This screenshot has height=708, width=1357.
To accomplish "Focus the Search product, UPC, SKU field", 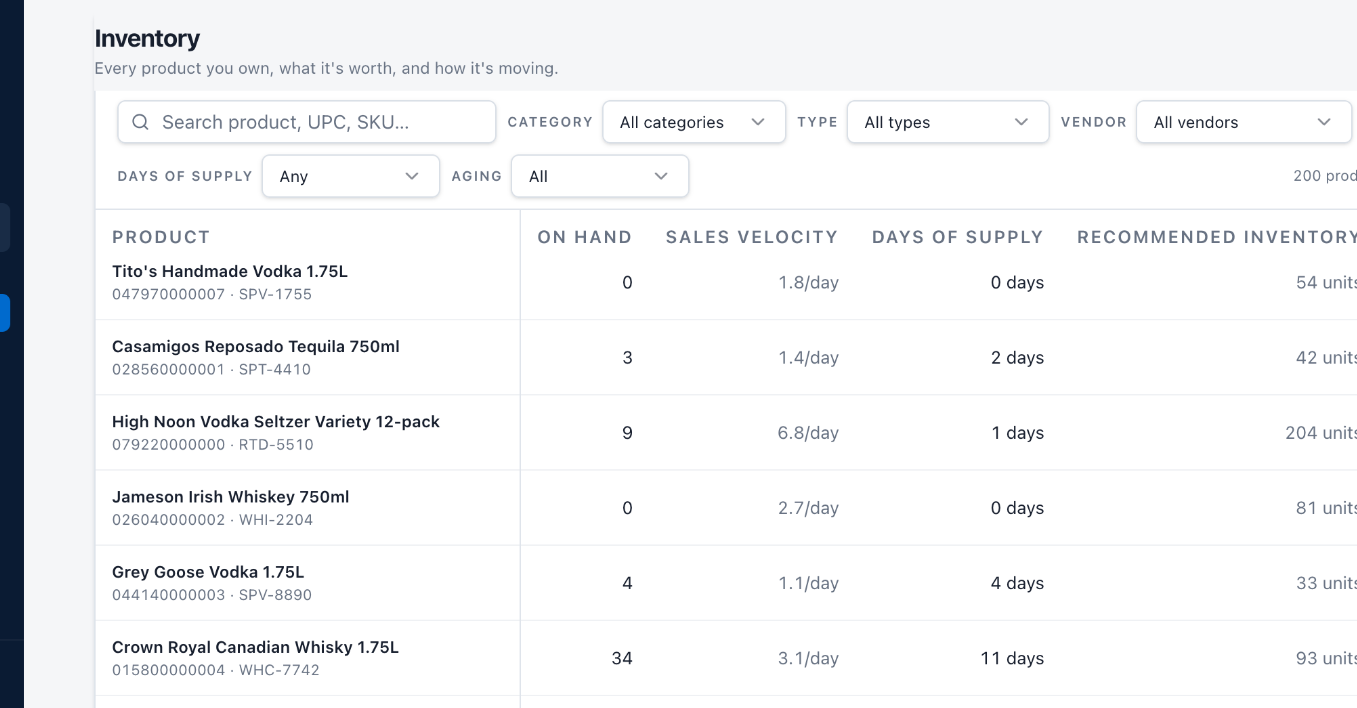I will click(307, 122).
